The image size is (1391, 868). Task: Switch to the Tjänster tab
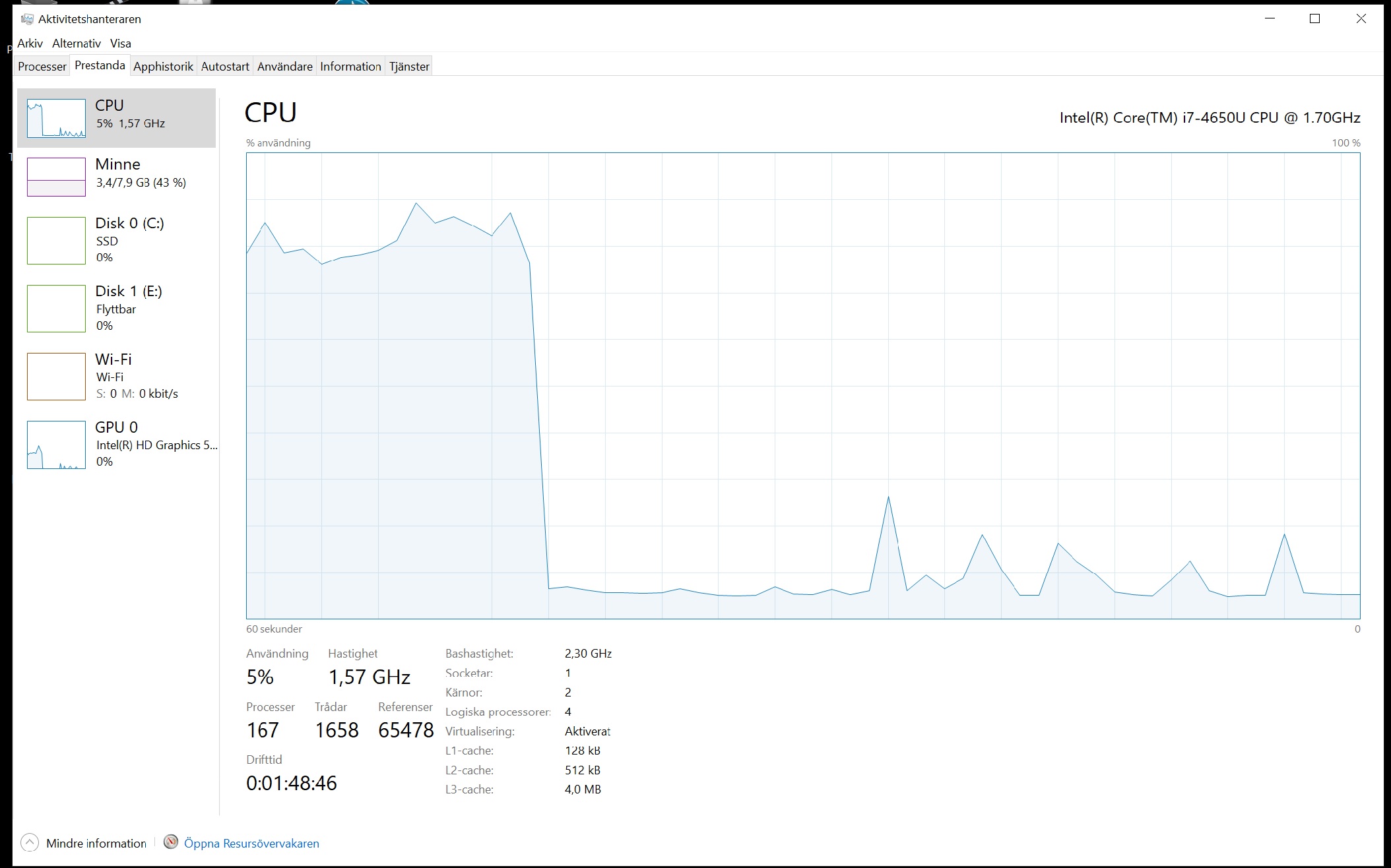click(409, 66)
